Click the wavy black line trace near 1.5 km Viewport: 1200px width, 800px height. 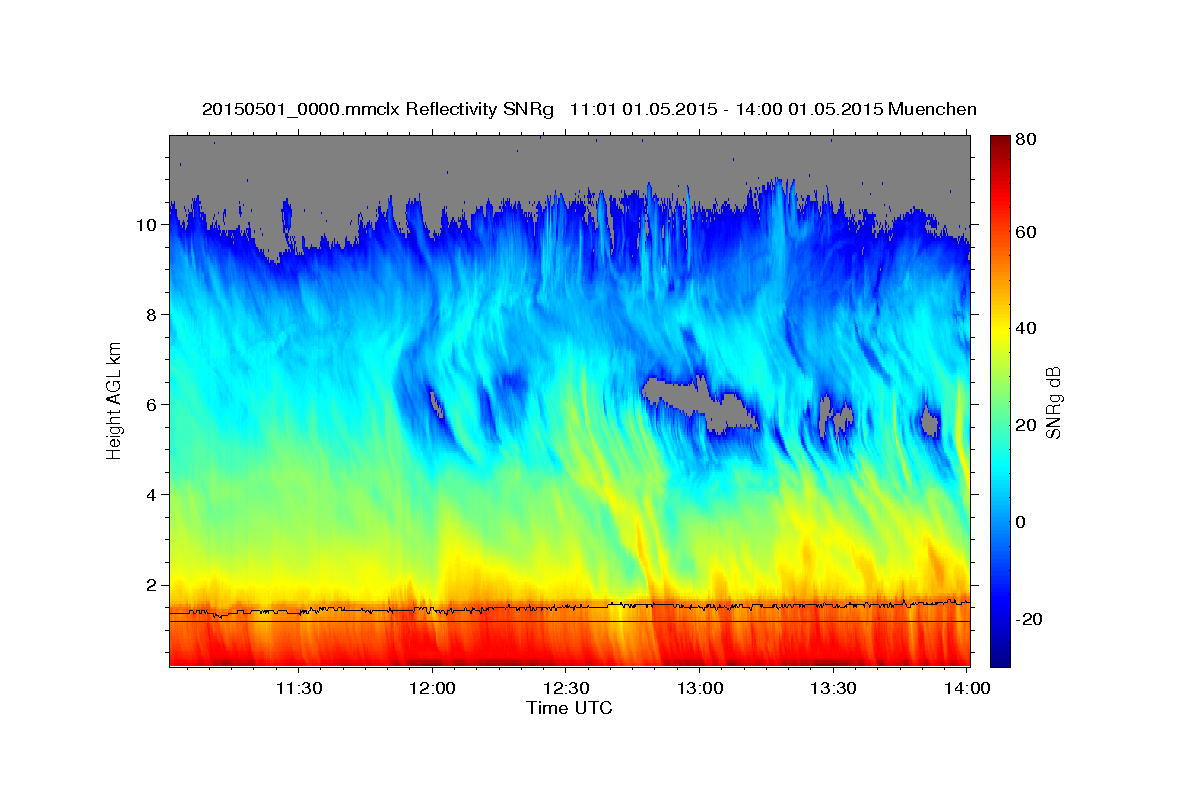pos(569,606)
